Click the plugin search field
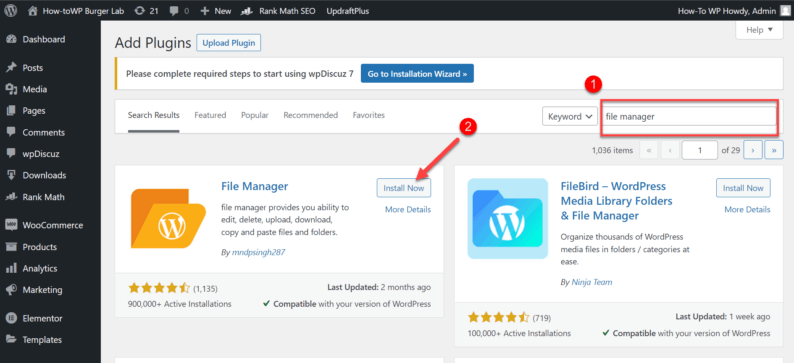The width and height of the screenshot is (794, 363). pyautogui.click(x=689, y=116)
